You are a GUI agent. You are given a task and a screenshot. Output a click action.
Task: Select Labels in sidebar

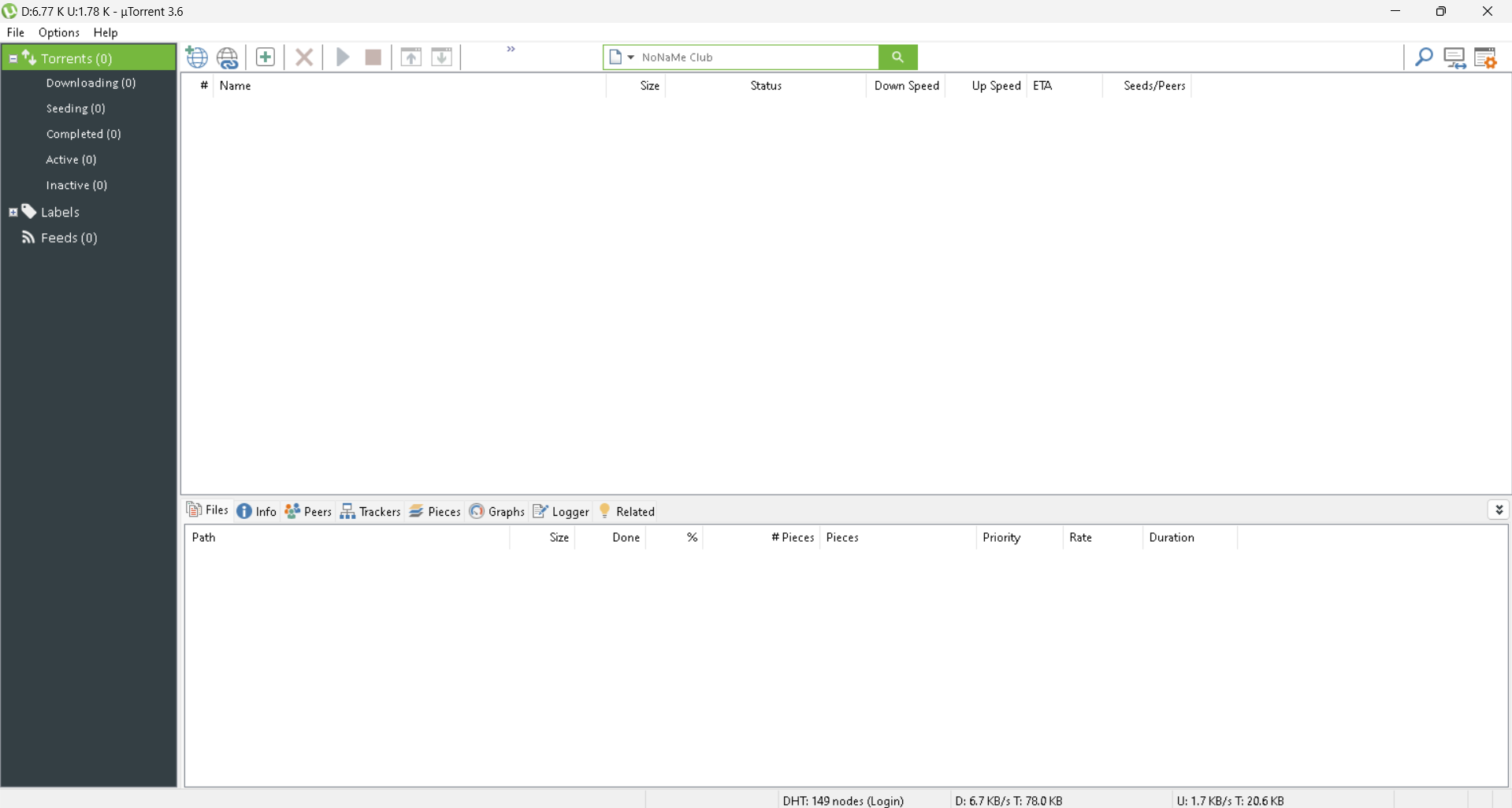[60, 212]
